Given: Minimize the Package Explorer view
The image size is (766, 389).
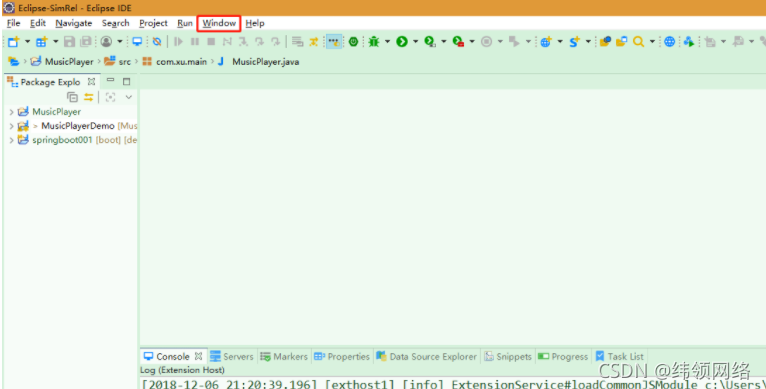Looking at the screenshot, I should [111, 81].
